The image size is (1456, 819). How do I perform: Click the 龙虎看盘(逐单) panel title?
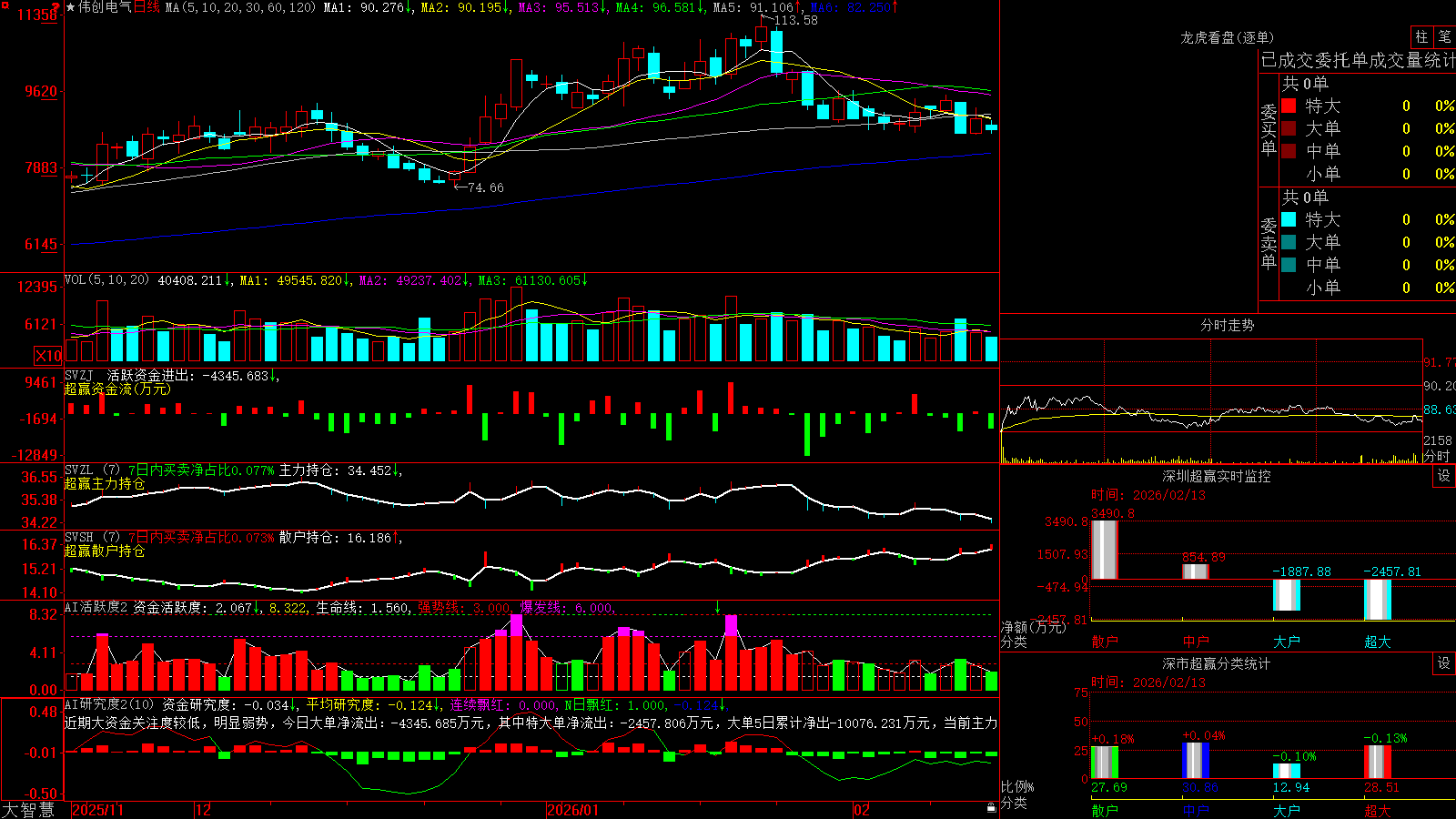click(1227, 37)
